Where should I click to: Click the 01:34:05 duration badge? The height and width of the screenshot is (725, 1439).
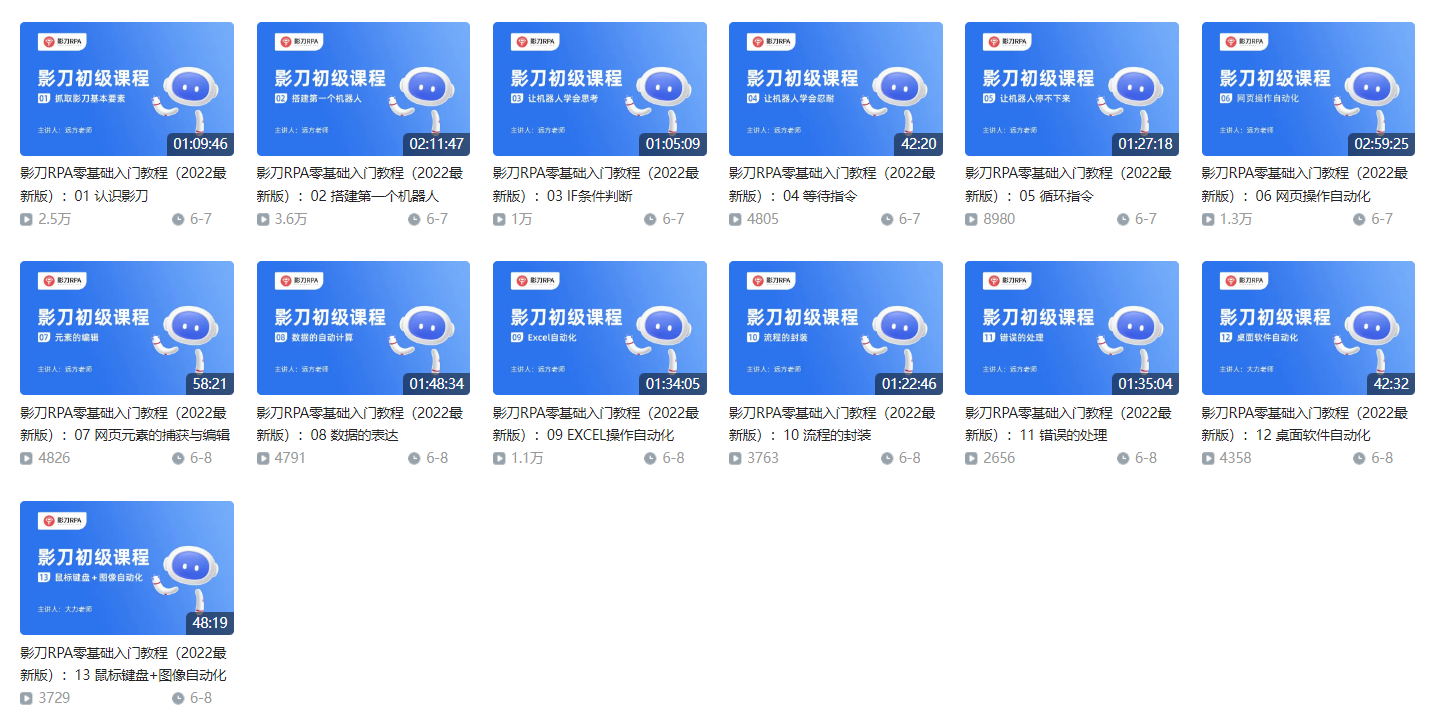[x=673, y=384]
